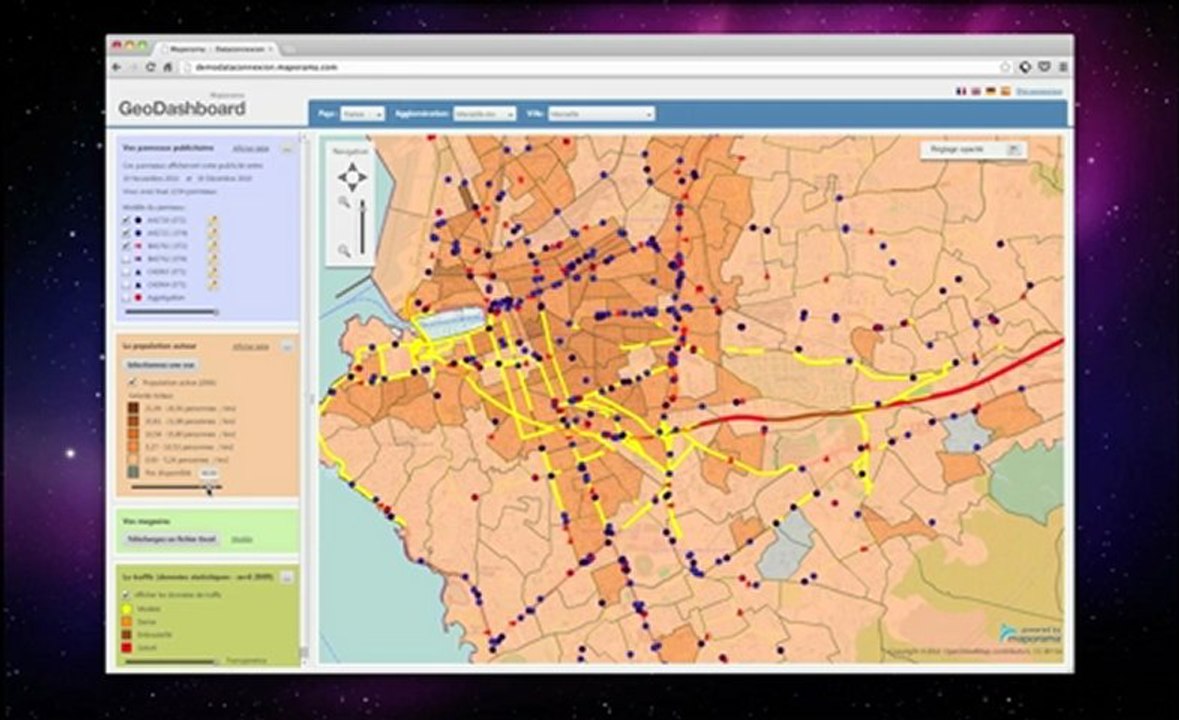Click the darkest brown density legend swatch
This screenshot has width=1179, height=720.
pyautogui.click(x=133, y=408)
